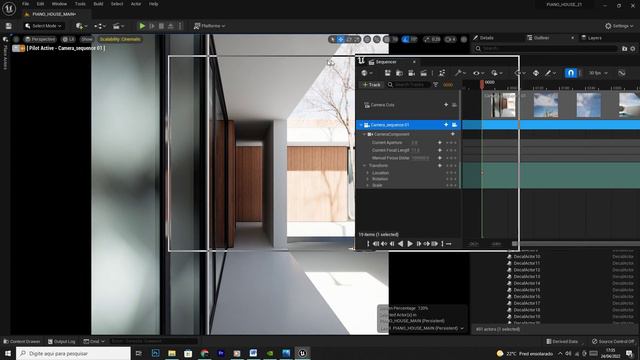
Task: Play the sequence forward
Action: tap(410, 244)
